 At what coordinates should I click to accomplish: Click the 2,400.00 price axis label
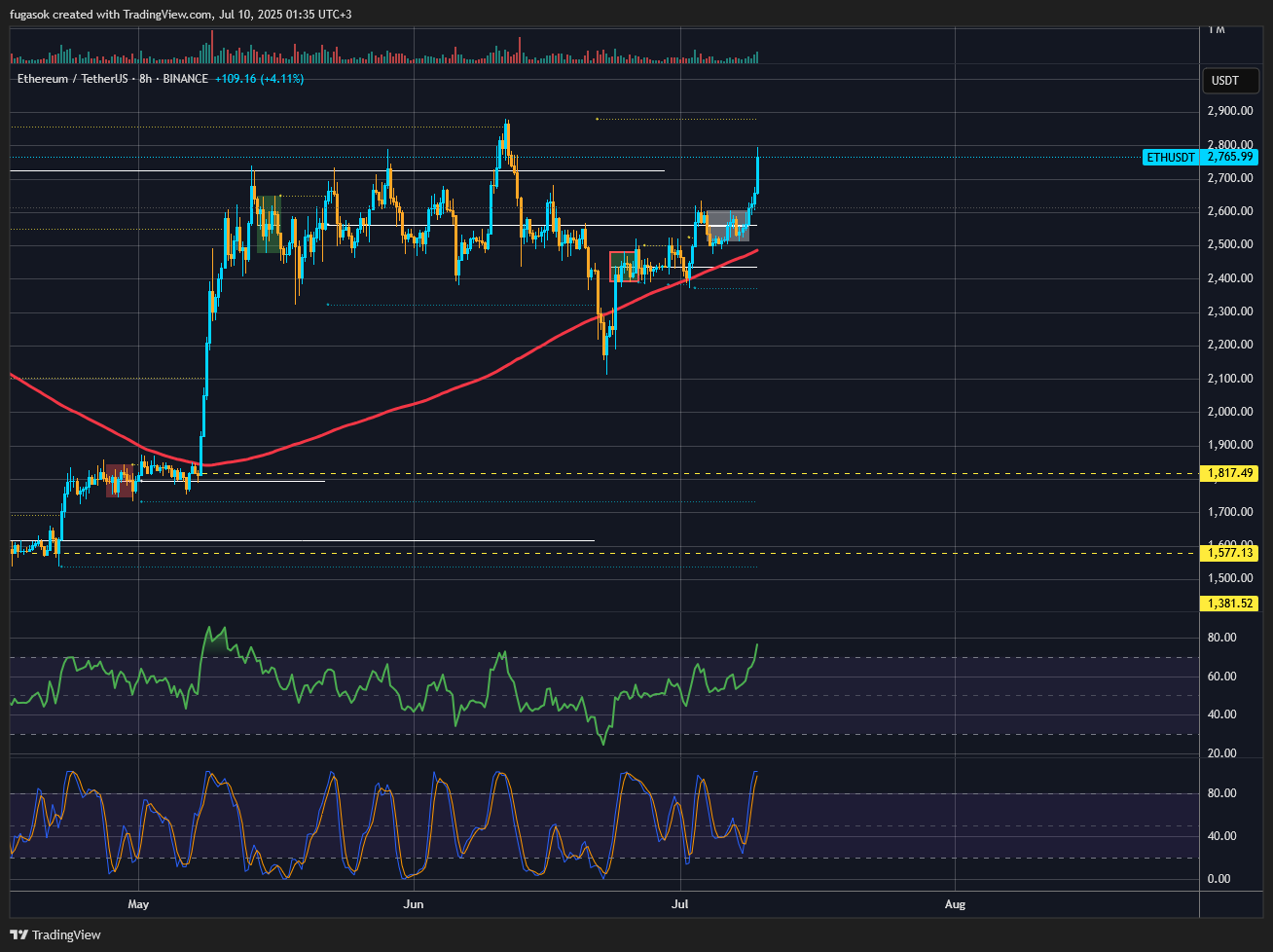click(1229, 278)
